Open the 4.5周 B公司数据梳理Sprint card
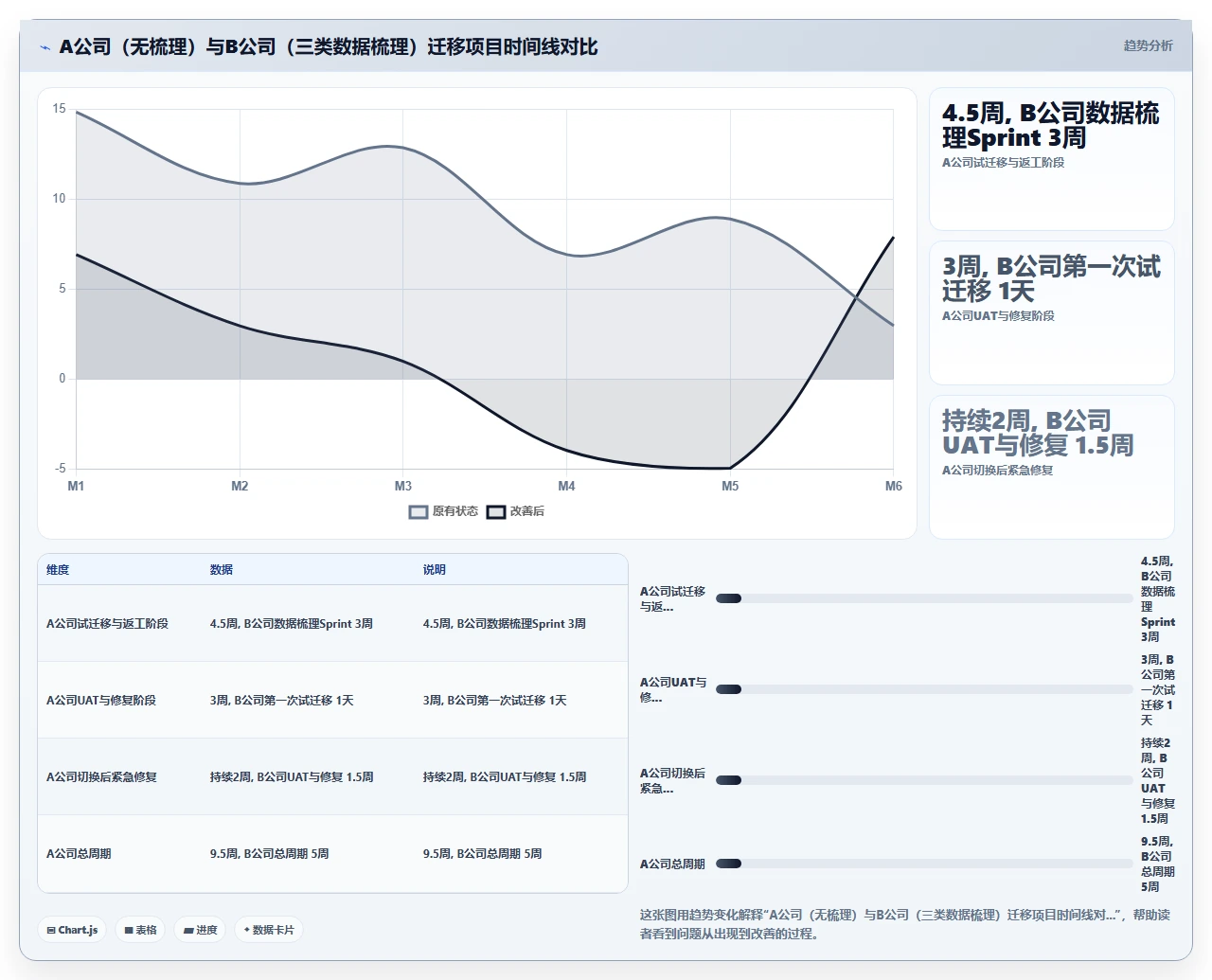The width and height of the screenshot is (1212, 980). coord(1052,159)
